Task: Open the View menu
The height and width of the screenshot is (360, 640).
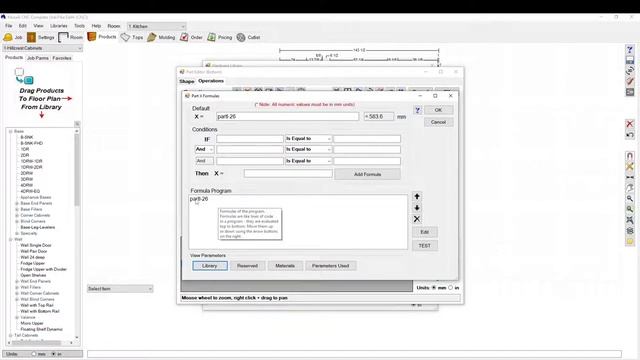Action: coord(38,26)
